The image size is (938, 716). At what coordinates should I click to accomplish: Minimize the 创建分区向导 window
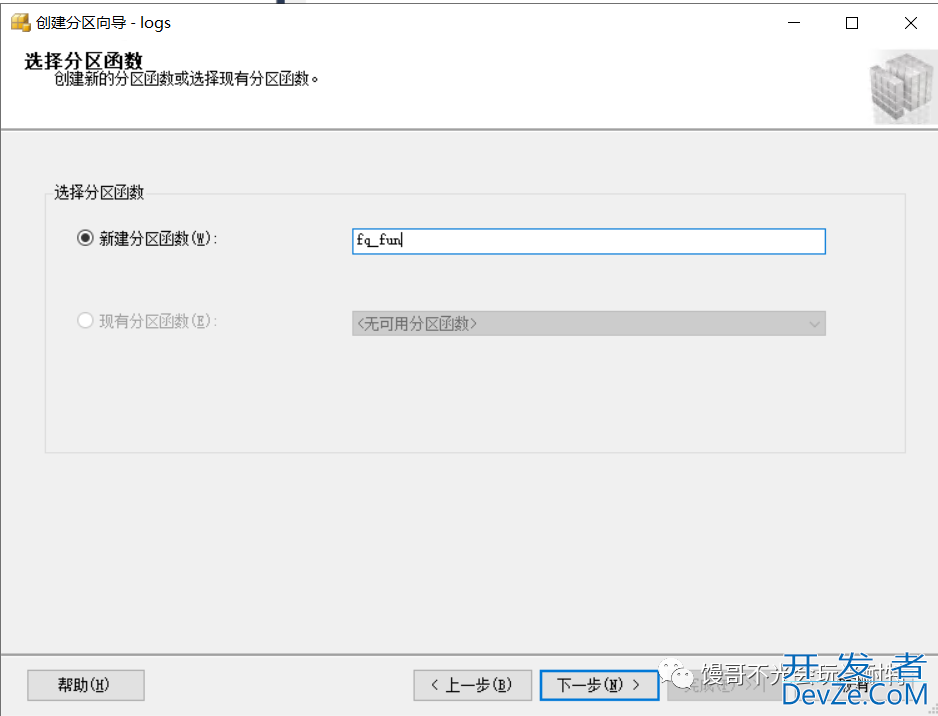click(x=794, y=23)
